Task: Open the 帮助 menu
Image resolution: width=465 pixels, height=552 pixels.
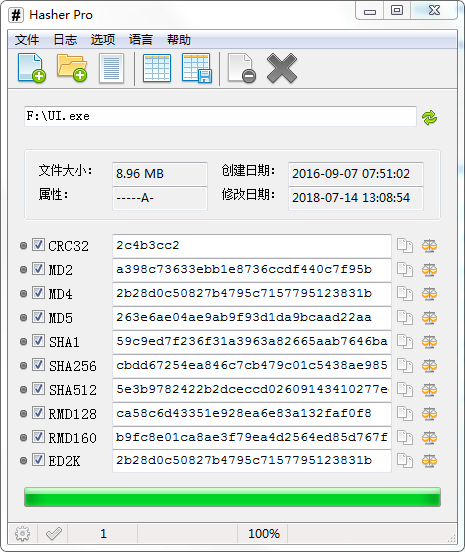Action: pos(179,39)
